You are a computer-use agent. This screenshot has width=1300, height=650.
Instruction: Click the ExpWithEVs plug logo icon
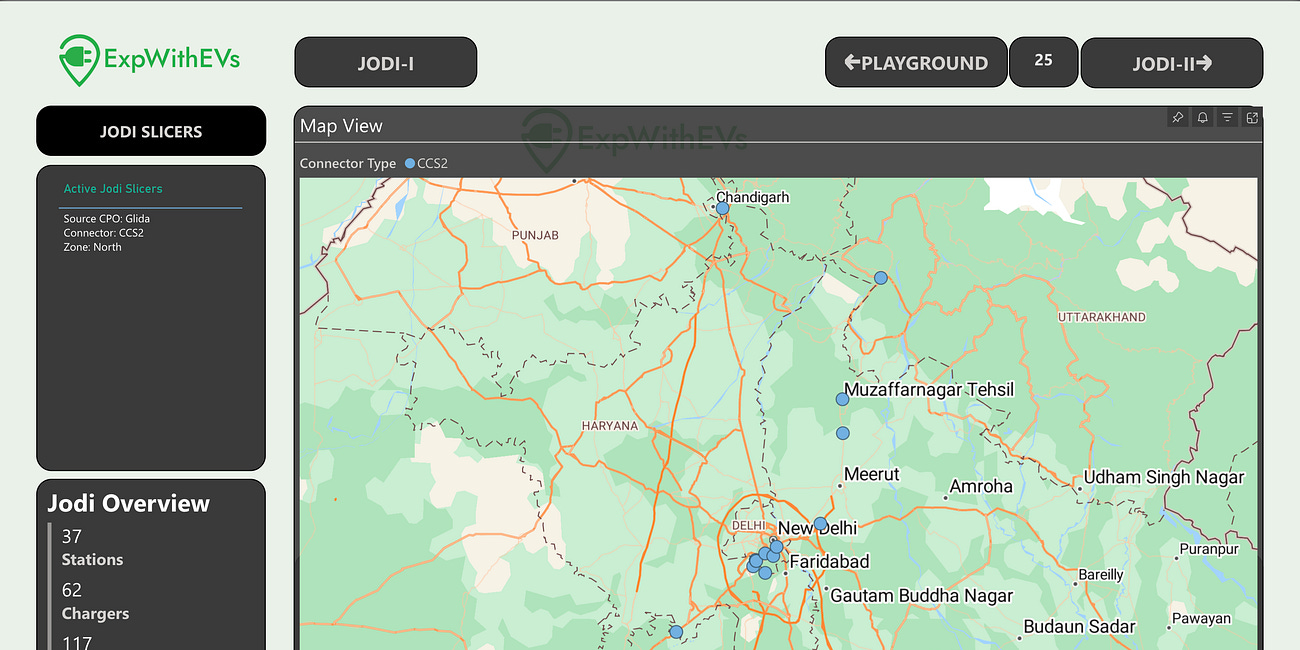coord(78,59)
